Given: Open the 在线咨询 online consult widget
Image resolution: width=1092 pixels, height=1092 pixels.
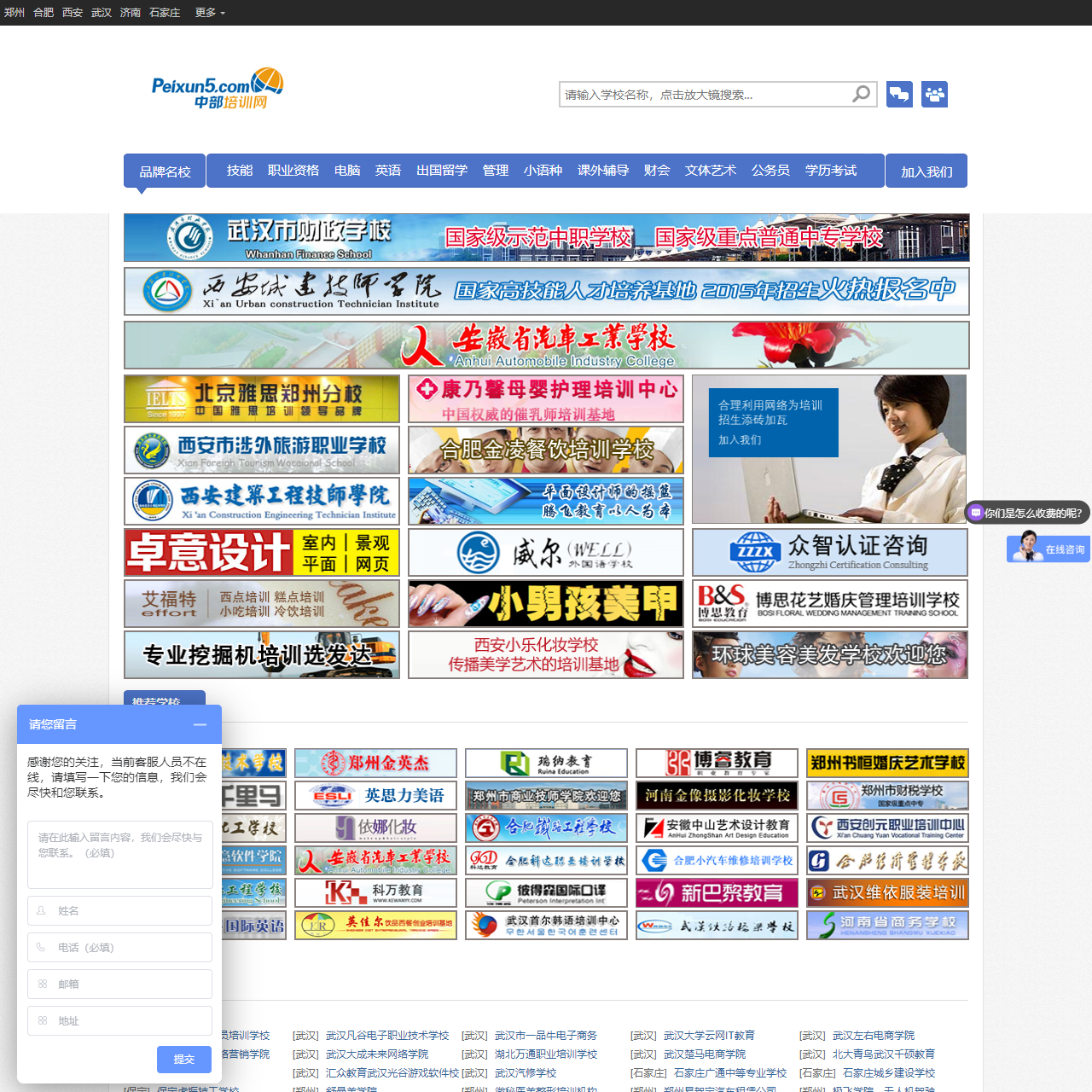Looking at the screenshot, I should pyautogui.click(x=1048, y=549).
